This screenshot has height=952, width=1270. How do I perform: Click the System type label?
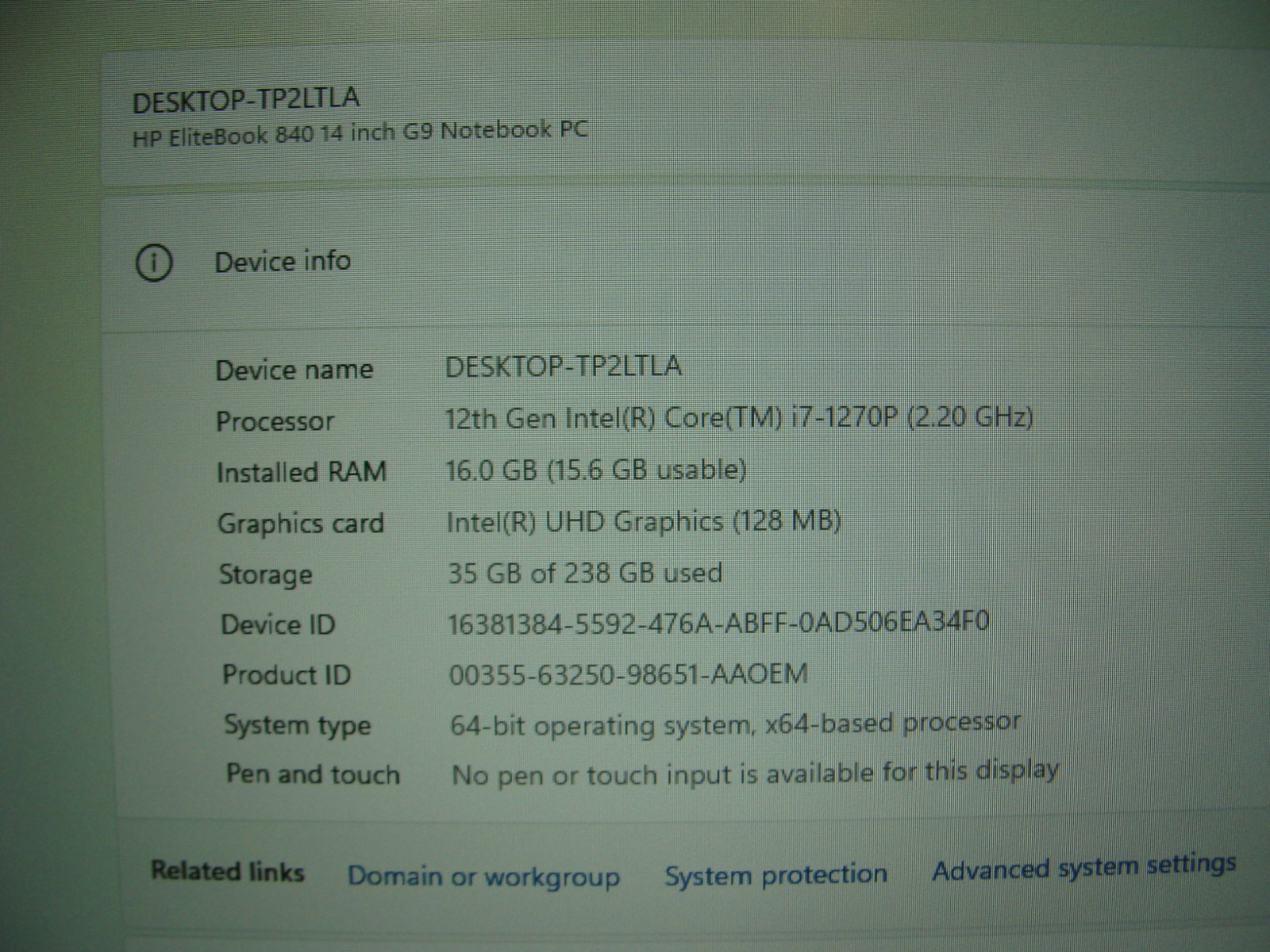click(x=298, y=726)
